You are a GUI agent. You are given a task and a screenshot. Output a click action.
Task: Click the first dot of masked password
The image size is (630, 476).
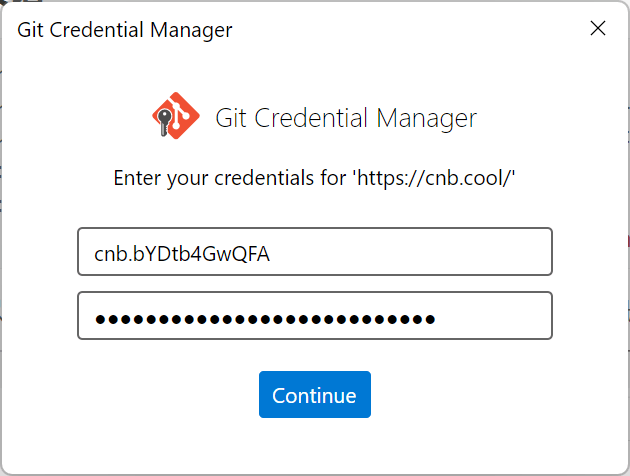(100, 320)
